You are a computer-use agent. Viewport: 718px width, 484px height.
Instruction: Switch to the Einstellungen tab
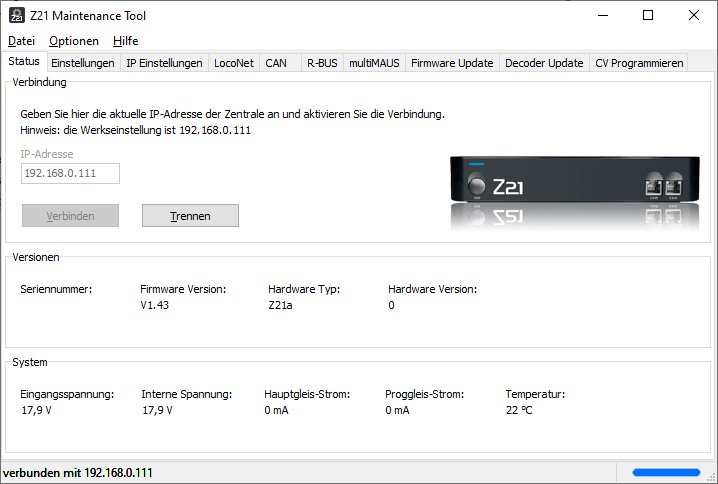[x=83, y=63]
